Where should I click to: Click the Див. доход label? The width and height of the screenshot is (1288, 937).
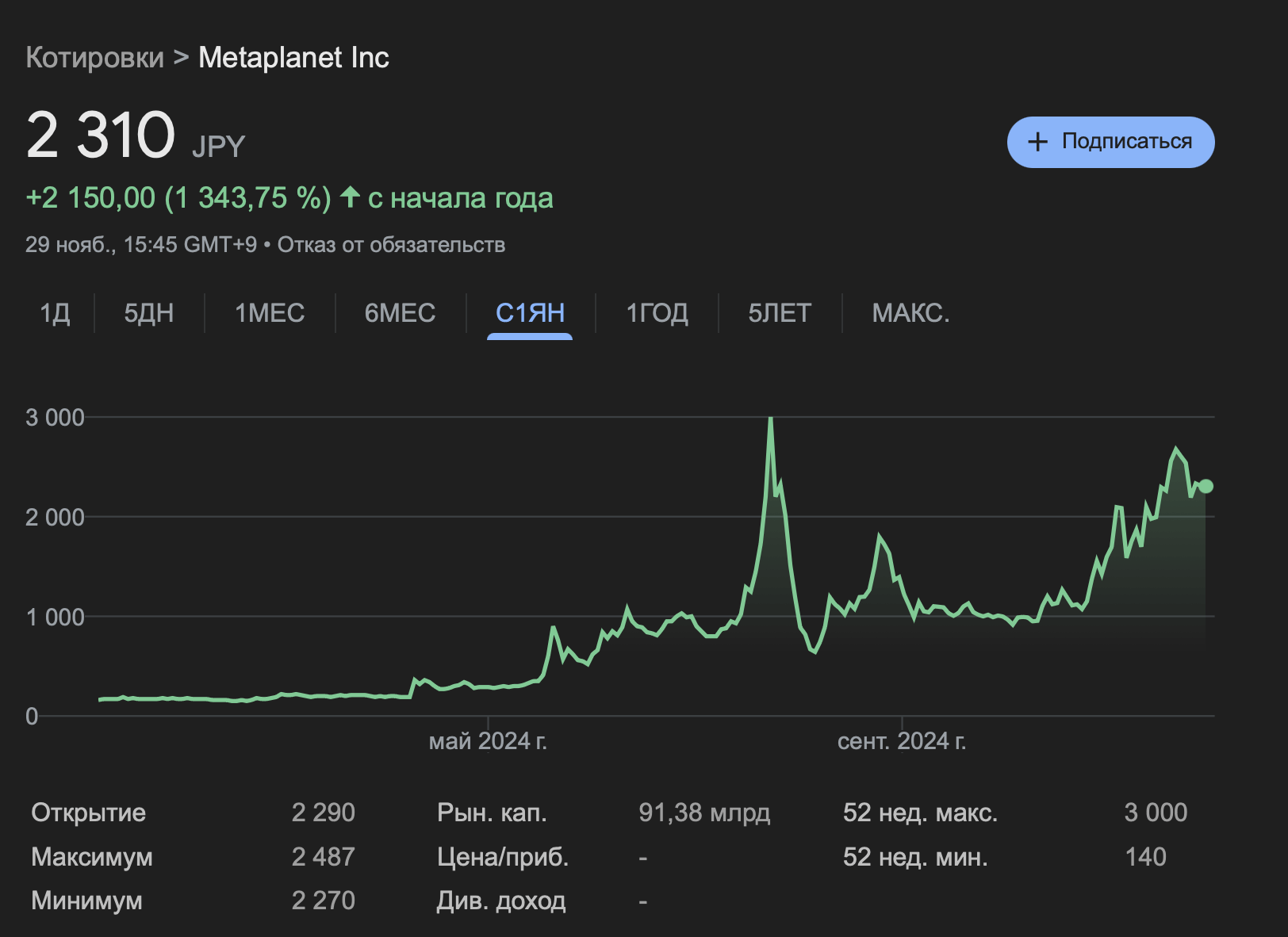tap(501, 901)
